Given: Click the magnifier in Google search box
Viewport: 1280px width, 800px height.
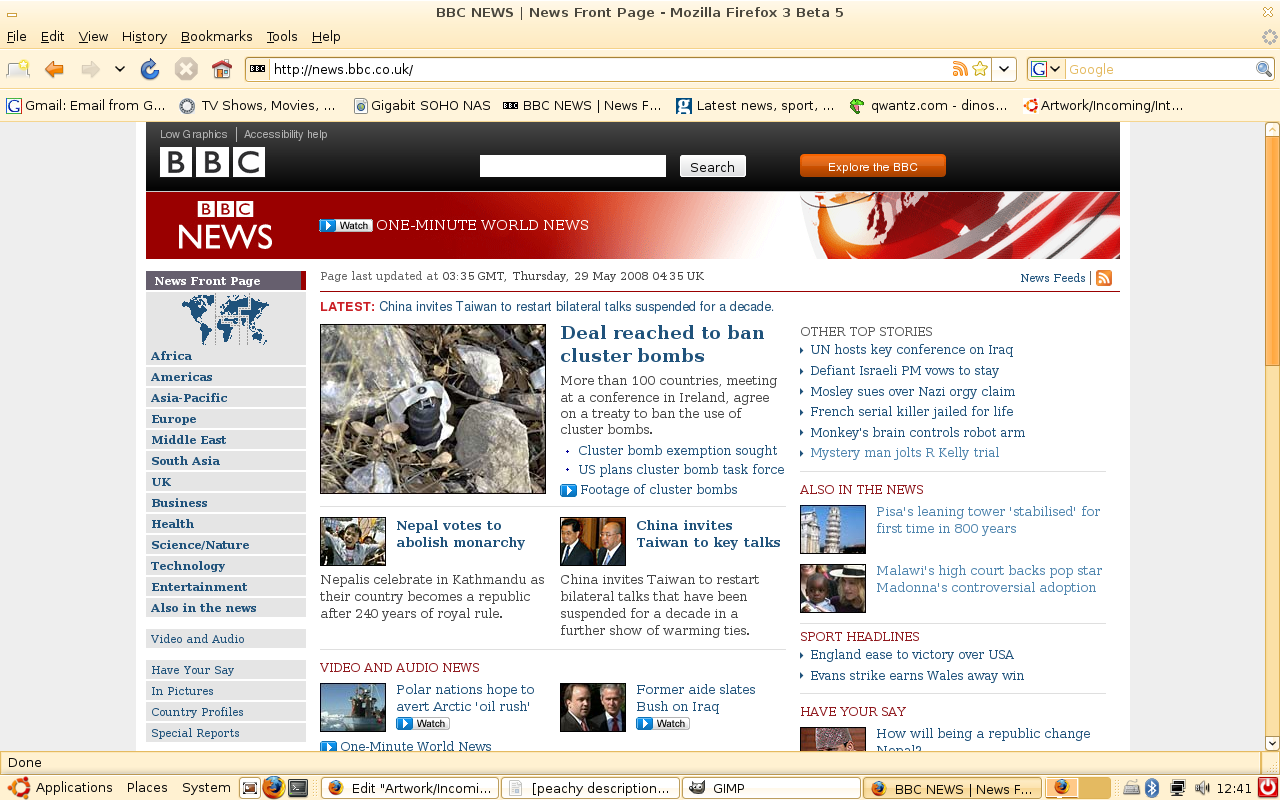Looking at the screenshot, I should [x=1264, y=69].
